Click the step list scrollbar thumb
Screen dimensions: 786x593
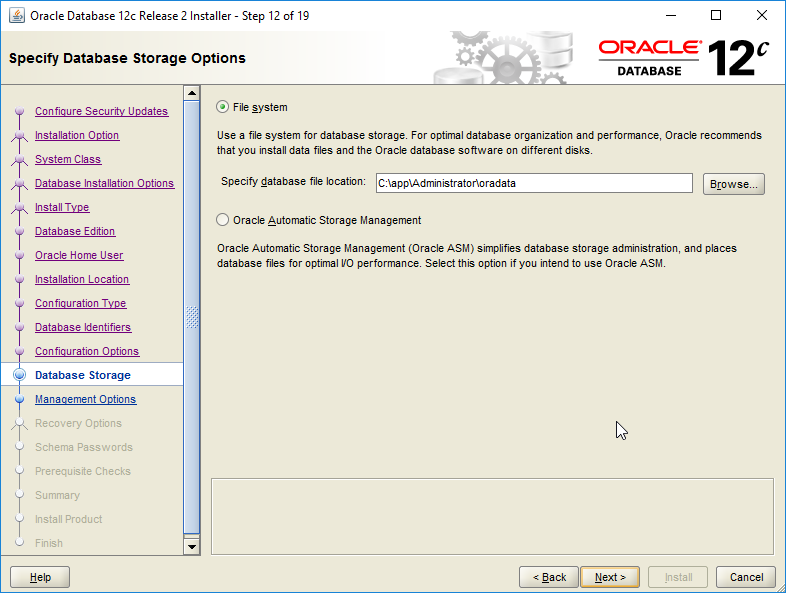point(191,317)
